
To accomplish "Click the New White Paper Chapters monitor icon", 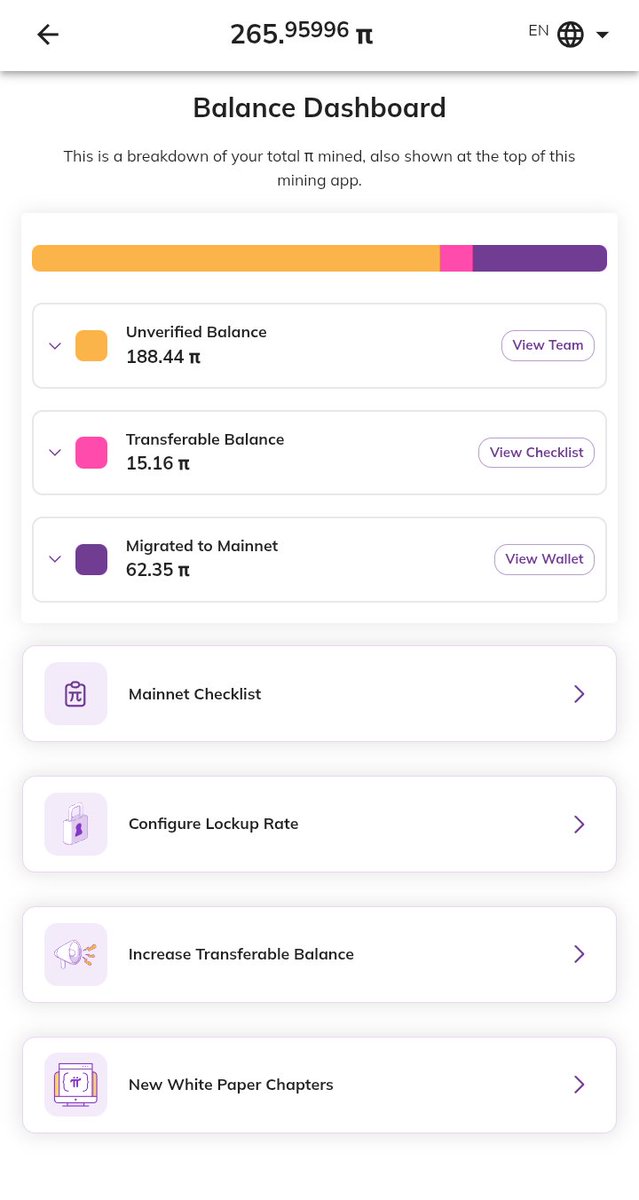I will (x=75, y=1084).
